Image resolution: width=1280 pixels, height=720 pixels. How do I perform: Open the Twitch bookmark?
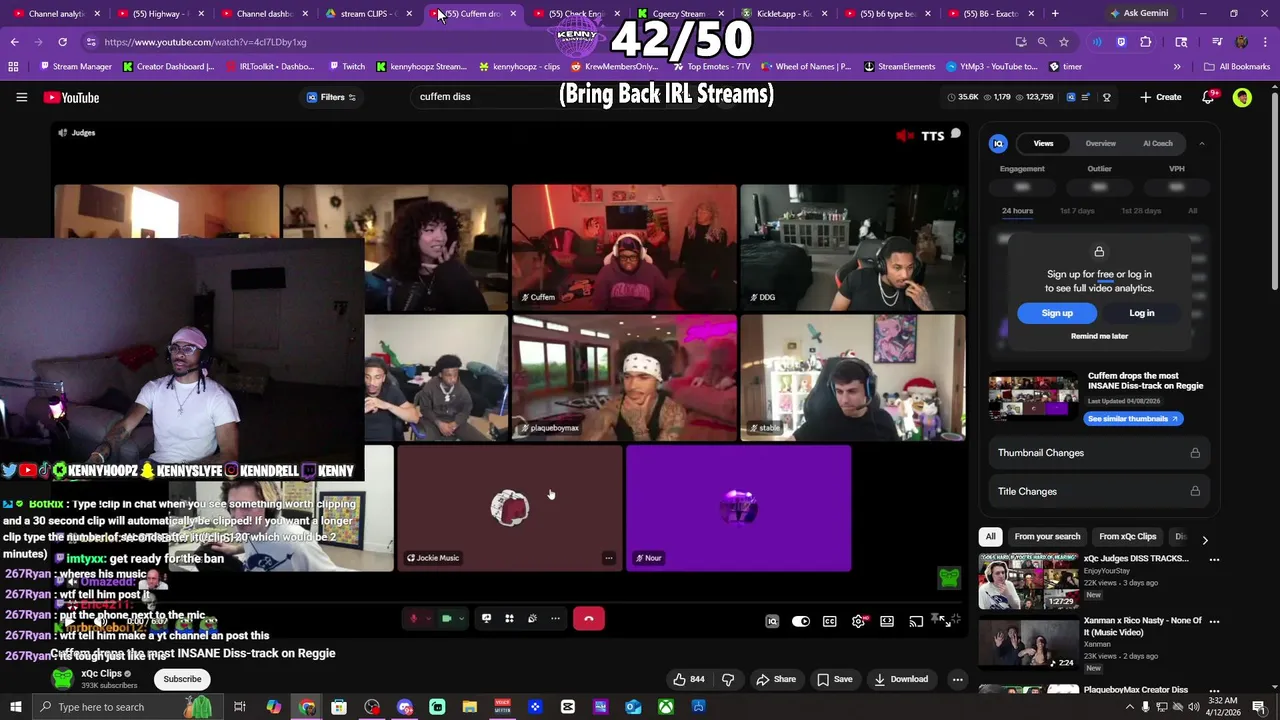pos(347,67)
